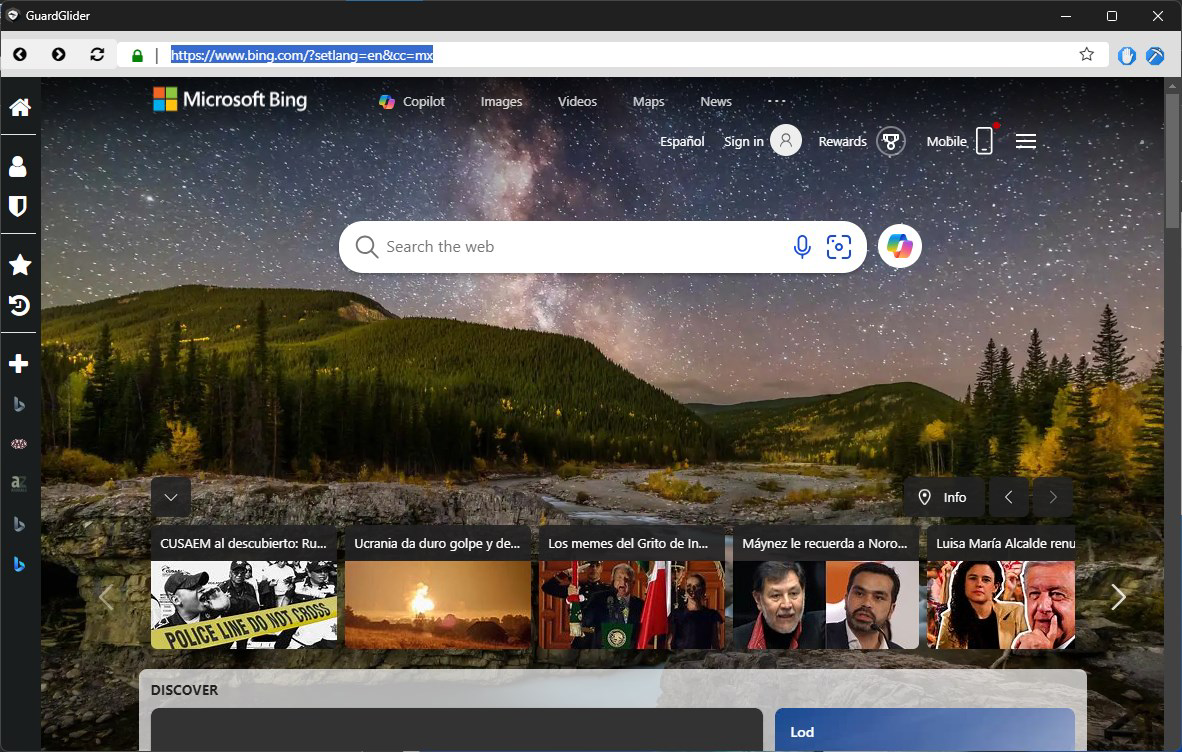This screenshot has height=752, width=1182.
Task: Click the Sign in account avatar
Action: [785, 140]
